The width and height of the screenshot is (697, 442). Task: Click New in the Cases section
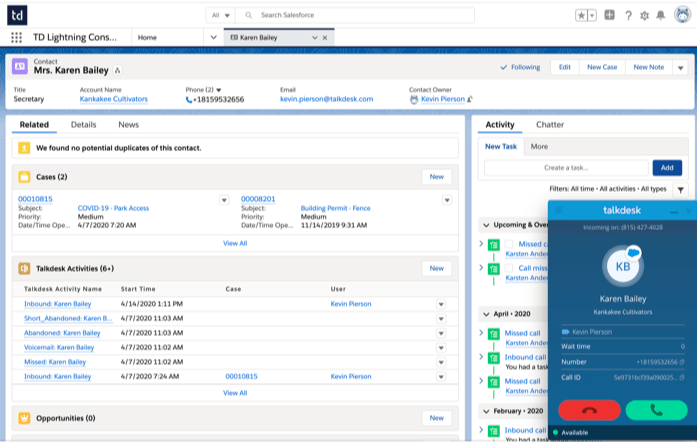click(437, 177)
